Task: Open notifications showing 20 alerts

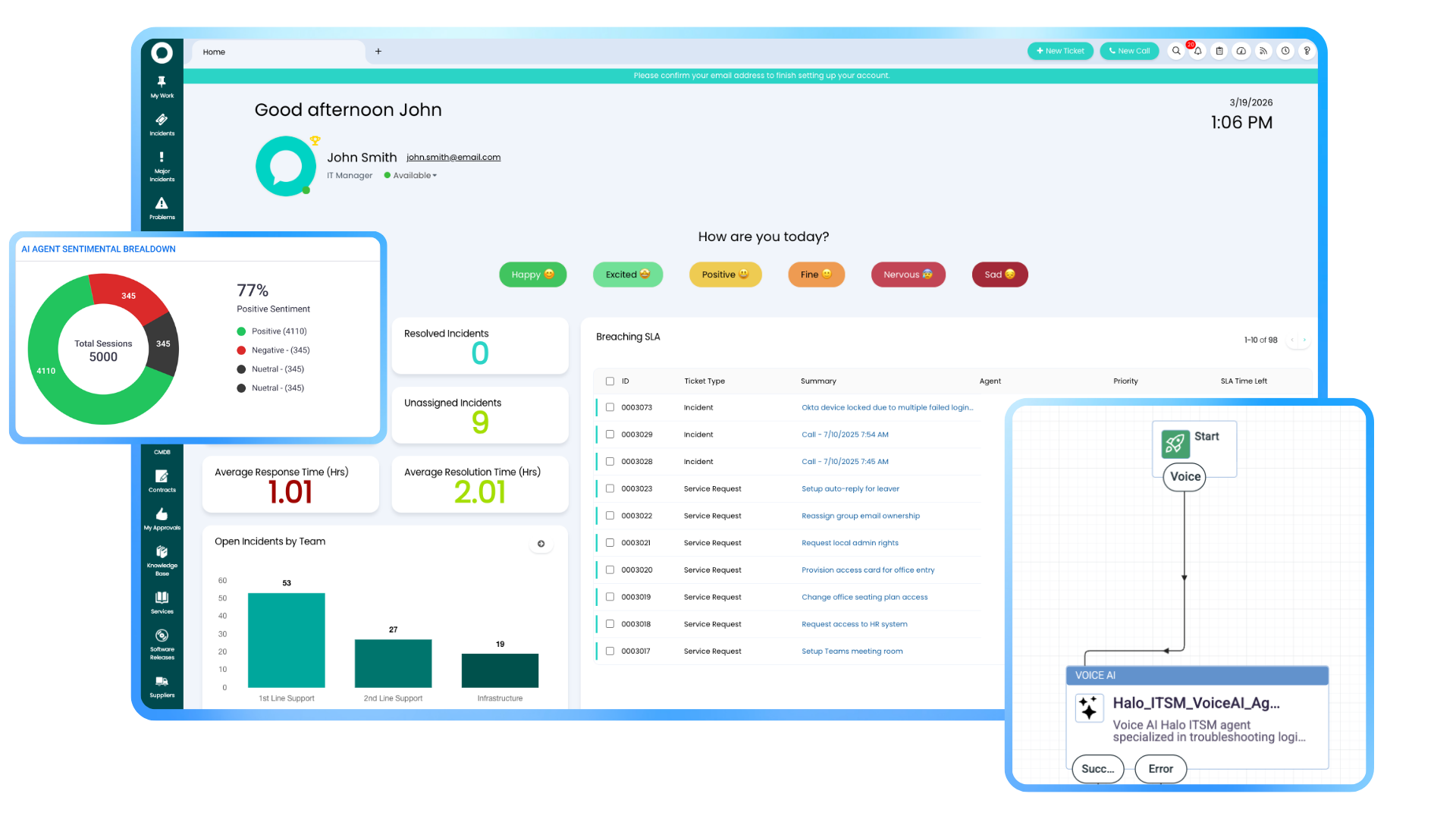Action: point(1197,50)
